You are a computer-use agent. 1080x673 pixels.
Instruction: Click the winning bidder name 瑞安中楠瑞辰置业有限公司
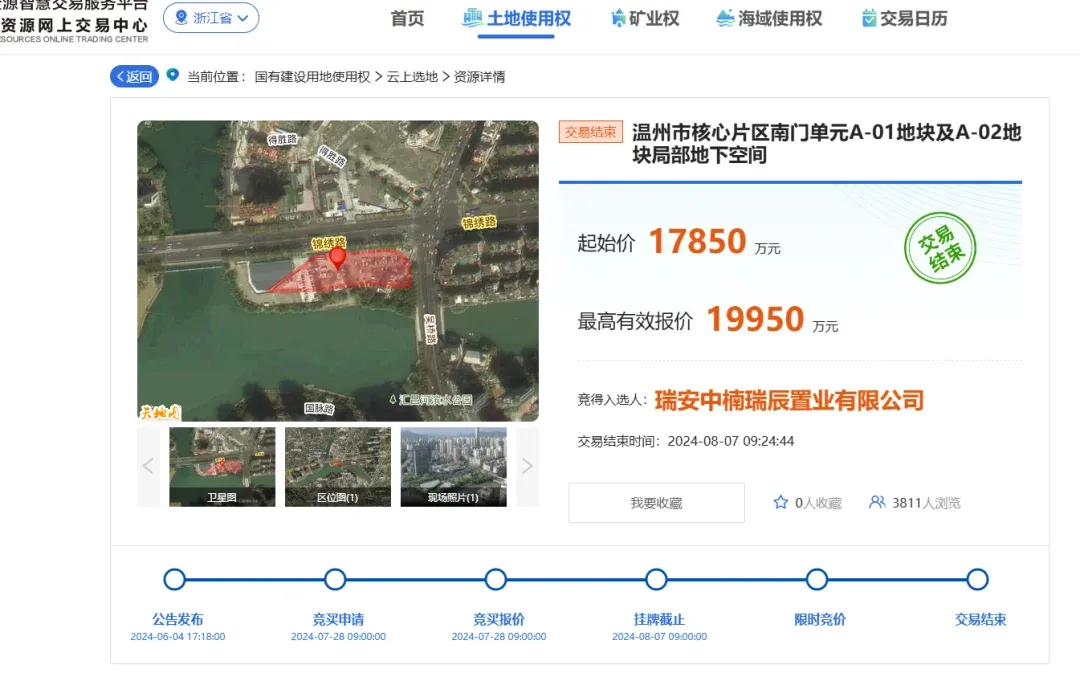[789, 400]
